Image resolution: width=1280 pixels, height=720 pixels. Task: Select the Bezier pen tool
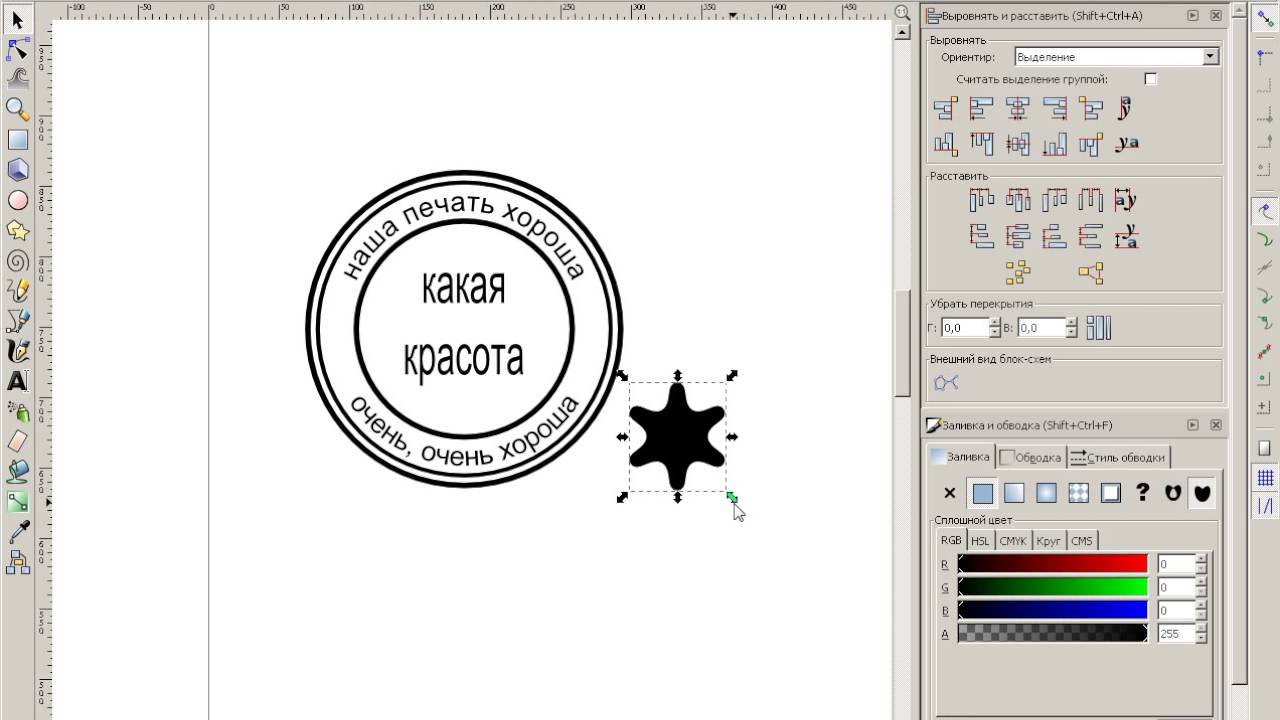pos(17,321)
